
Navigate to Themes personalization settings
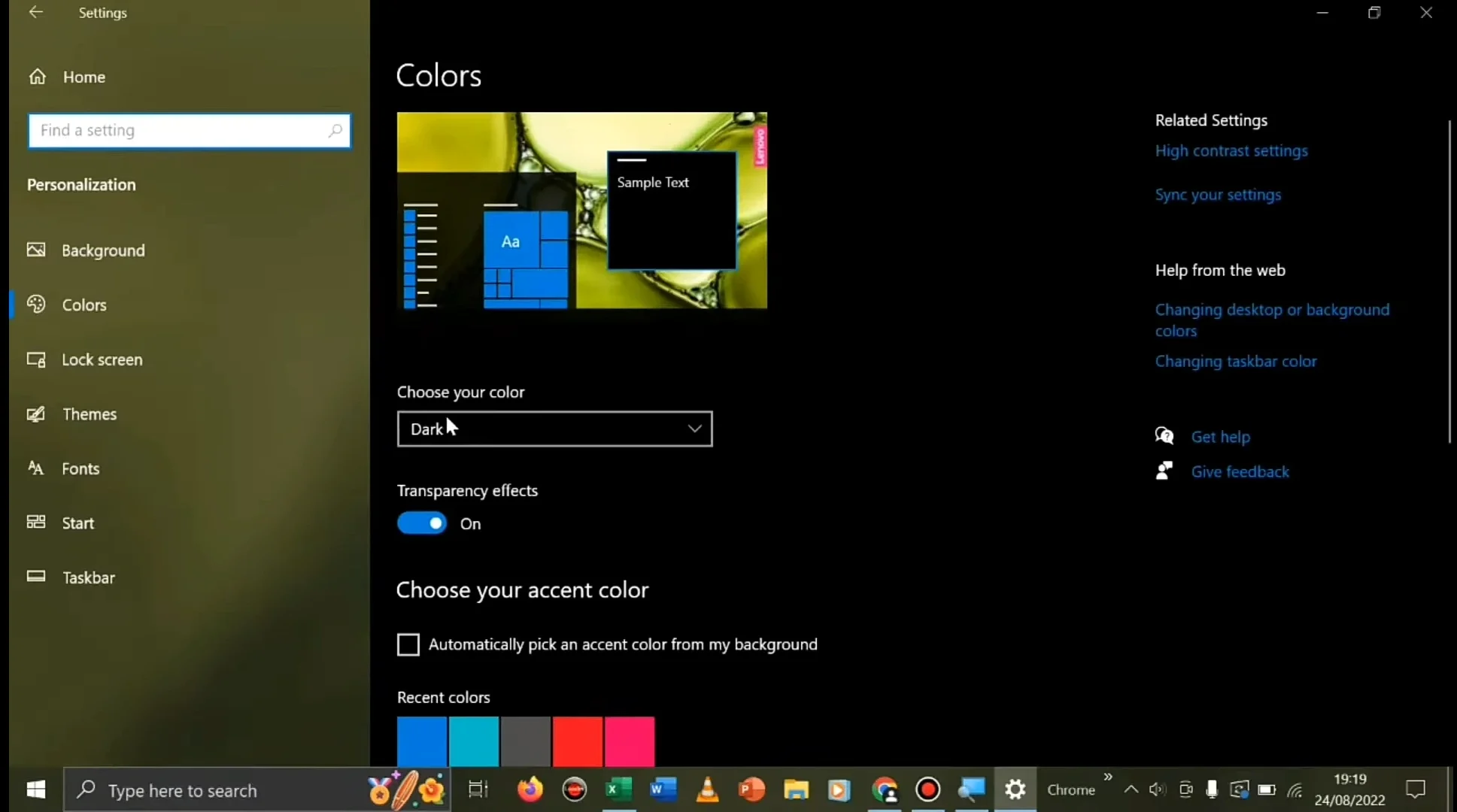click(89, 413)
